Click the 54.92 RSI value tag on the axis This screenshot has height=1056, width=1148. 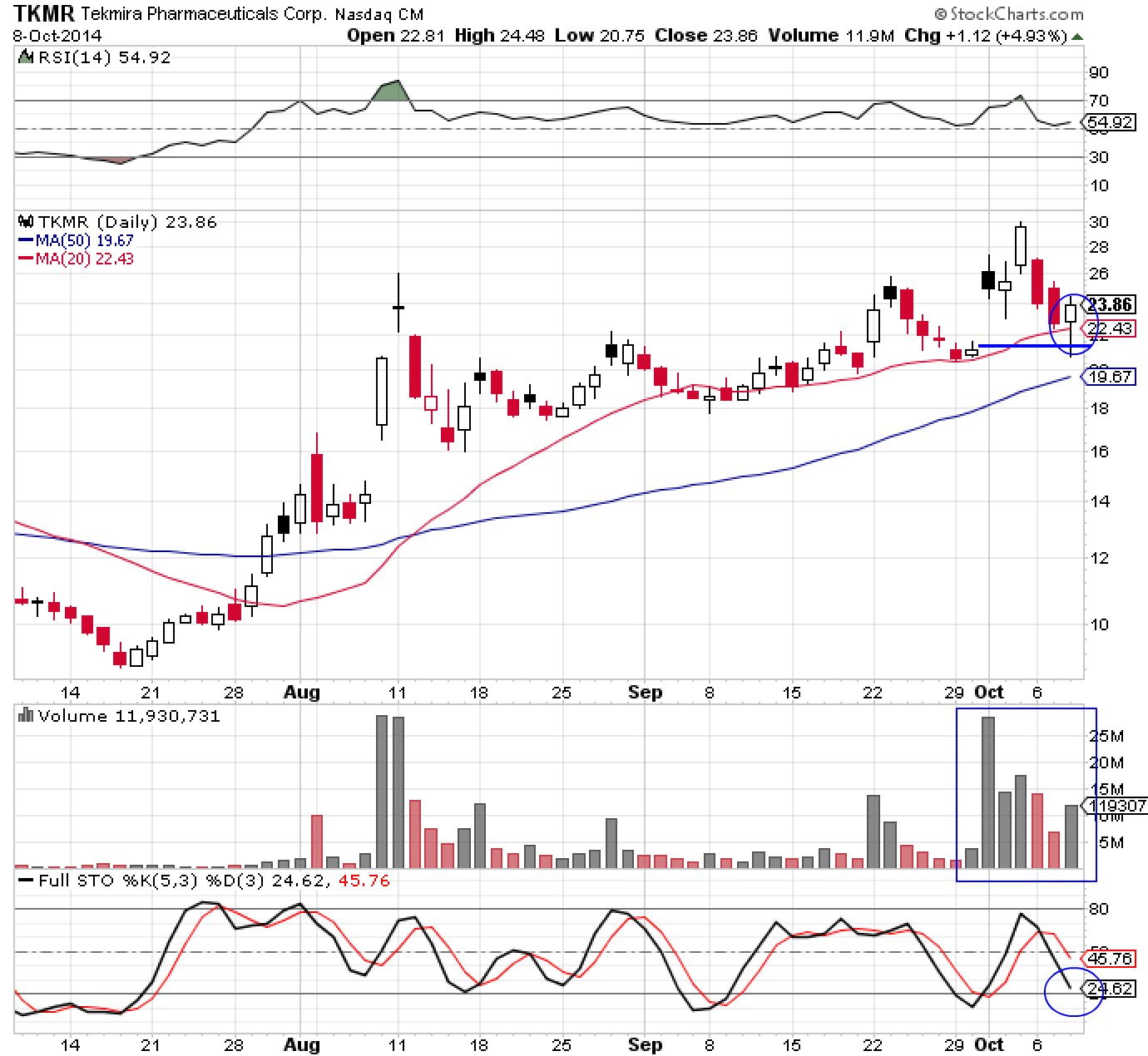pyautogui.click(x=1111, y=123)
